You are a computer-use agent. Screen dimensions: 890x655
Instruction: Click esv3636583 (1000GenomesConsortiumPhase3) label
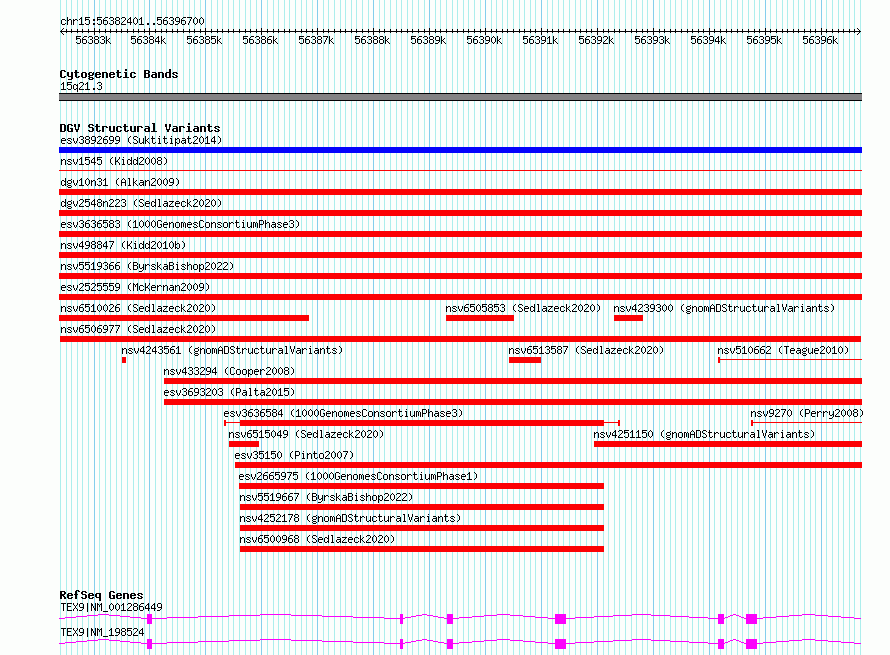click(180, 224)
